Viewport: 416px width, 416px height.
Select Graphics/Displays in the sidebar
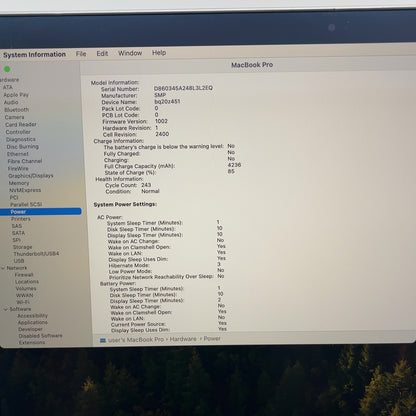[x=31, y=176]
